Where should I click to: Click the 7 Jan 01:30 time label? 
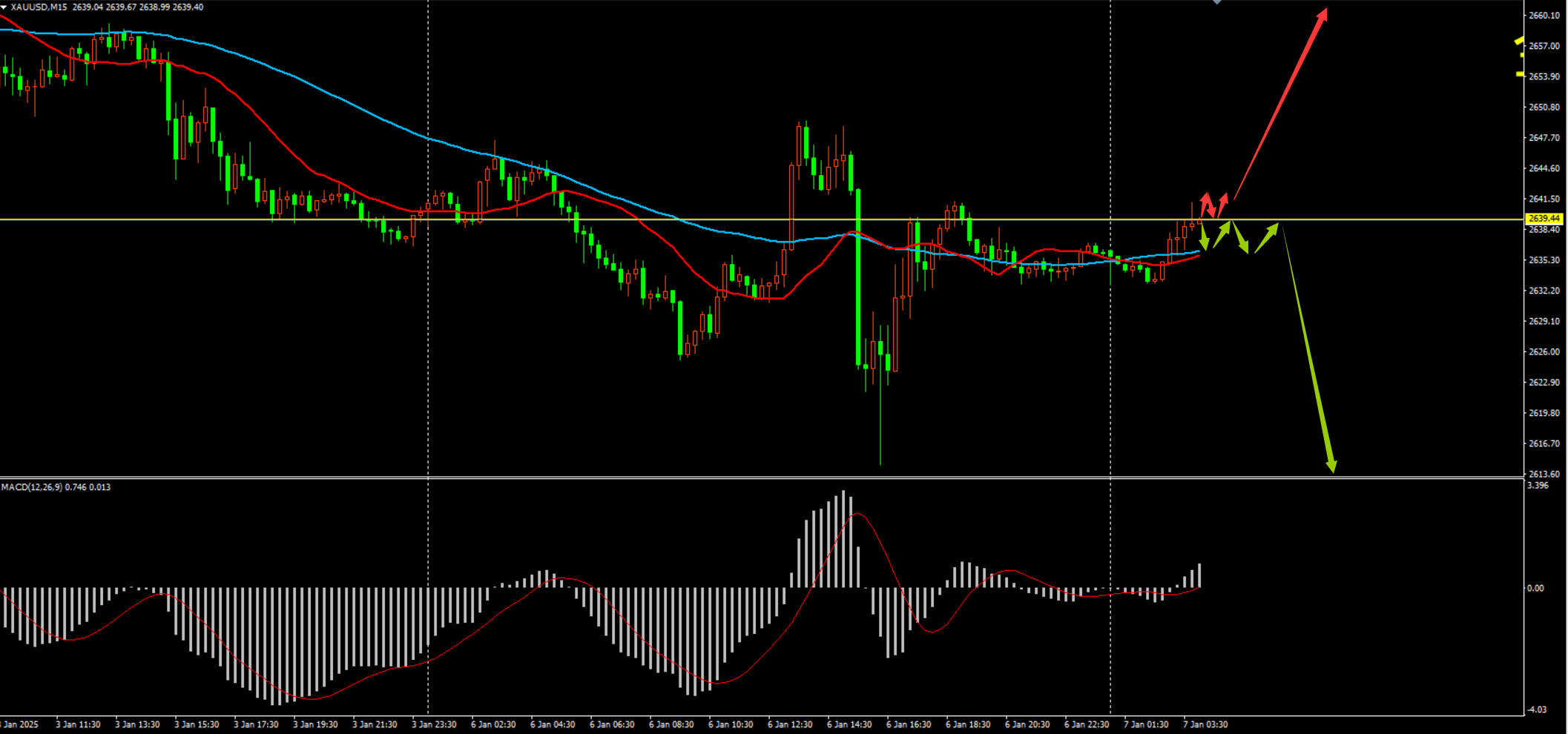click(x=1146, y=724)
